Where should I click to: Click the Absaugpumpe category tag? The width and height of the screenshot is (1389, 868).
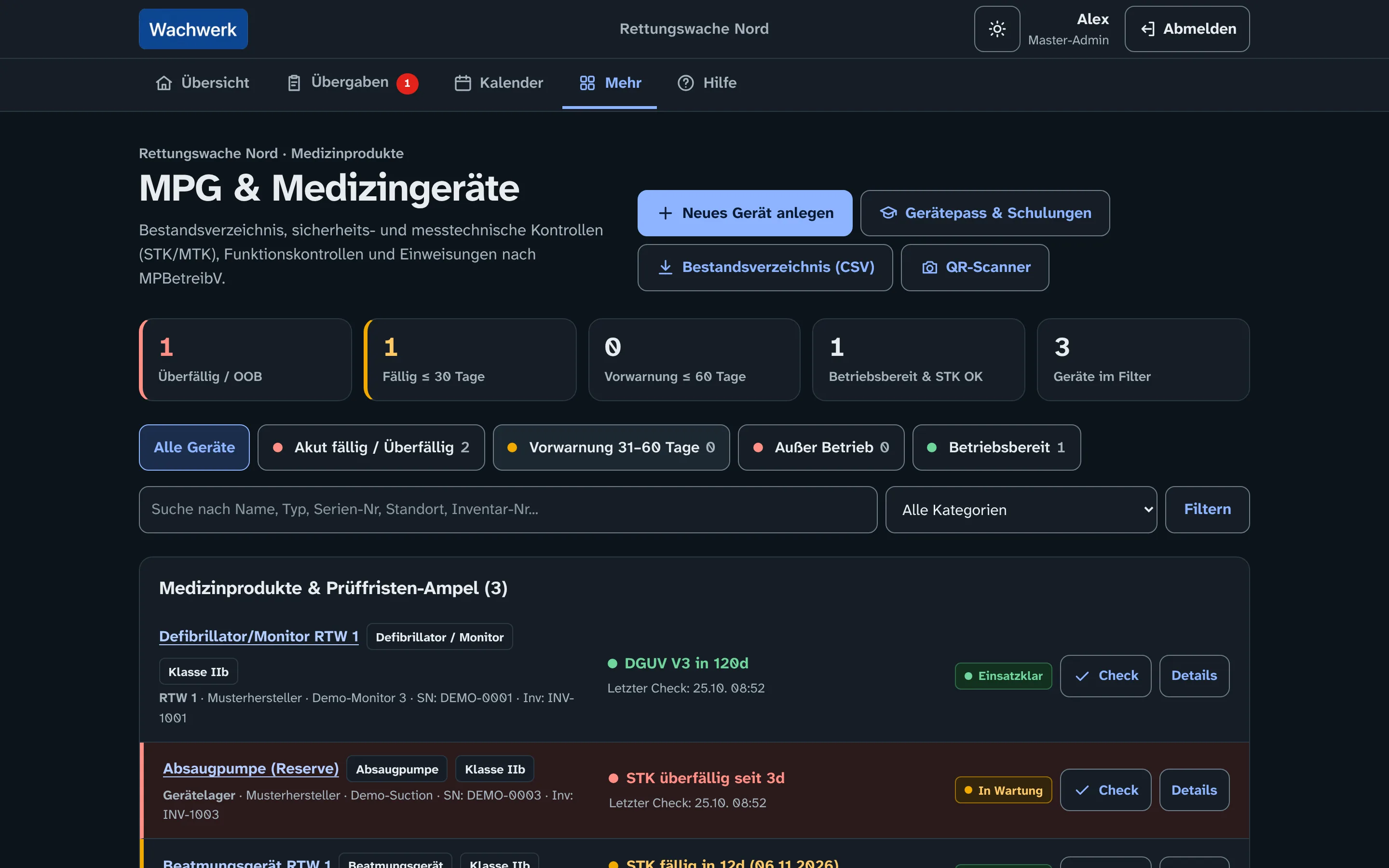[397, 769]
